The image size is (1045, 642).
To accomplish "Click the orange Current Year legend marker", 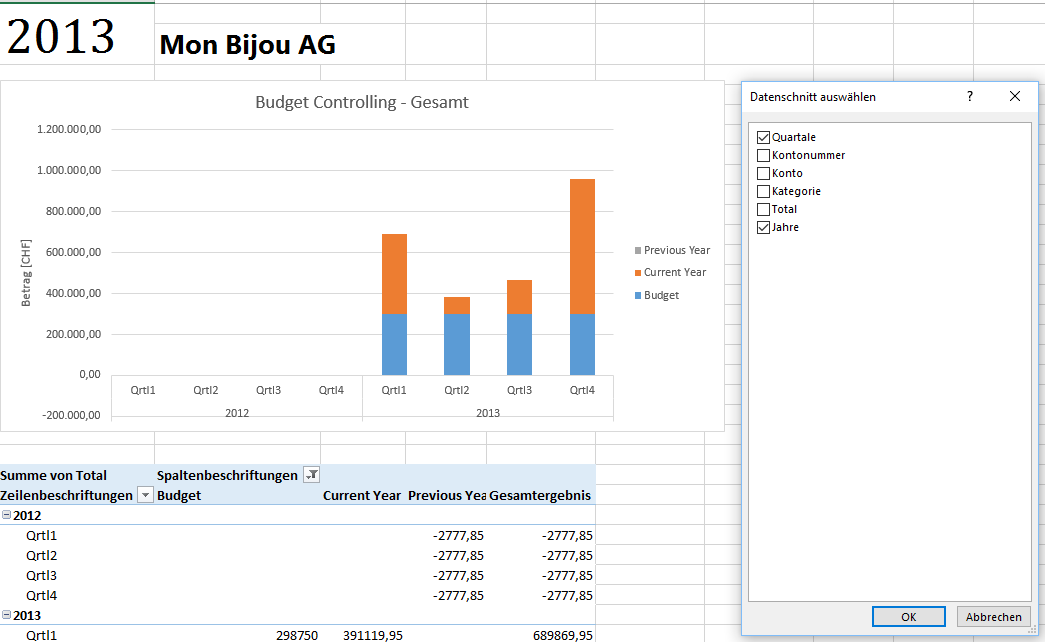I will click(x=637, y=272).
